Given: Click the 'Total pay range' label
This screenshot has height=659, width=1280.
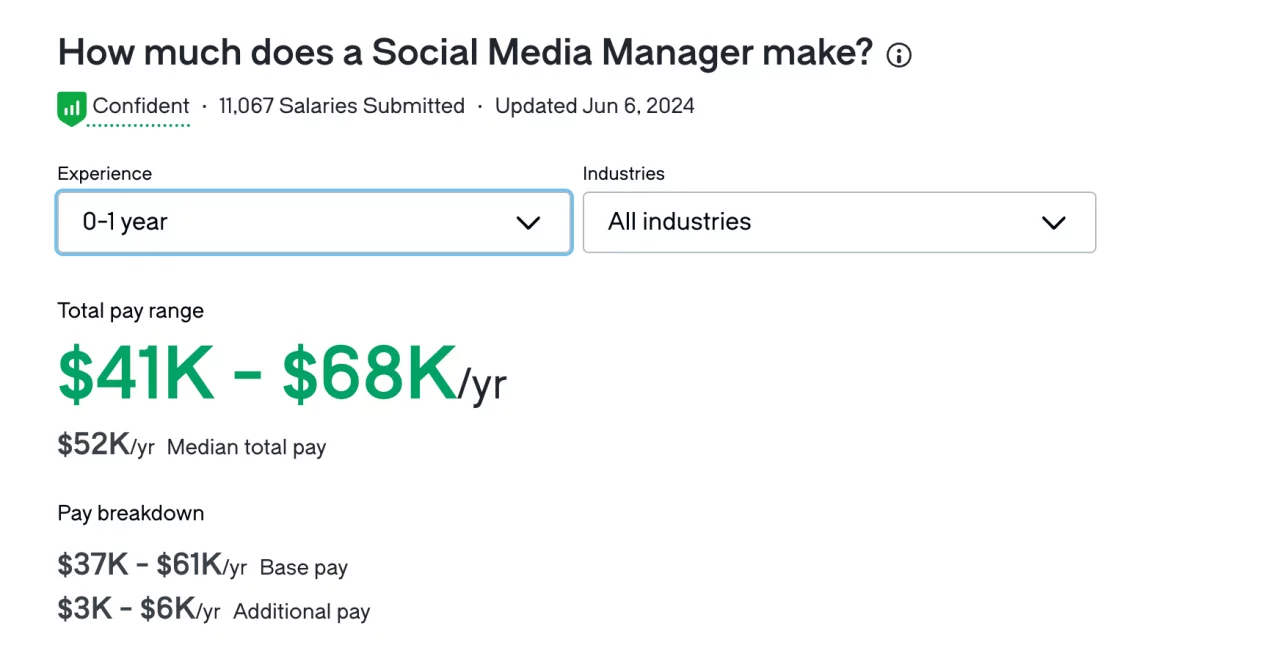Looking at the screenshot, I should coord(130,311).
